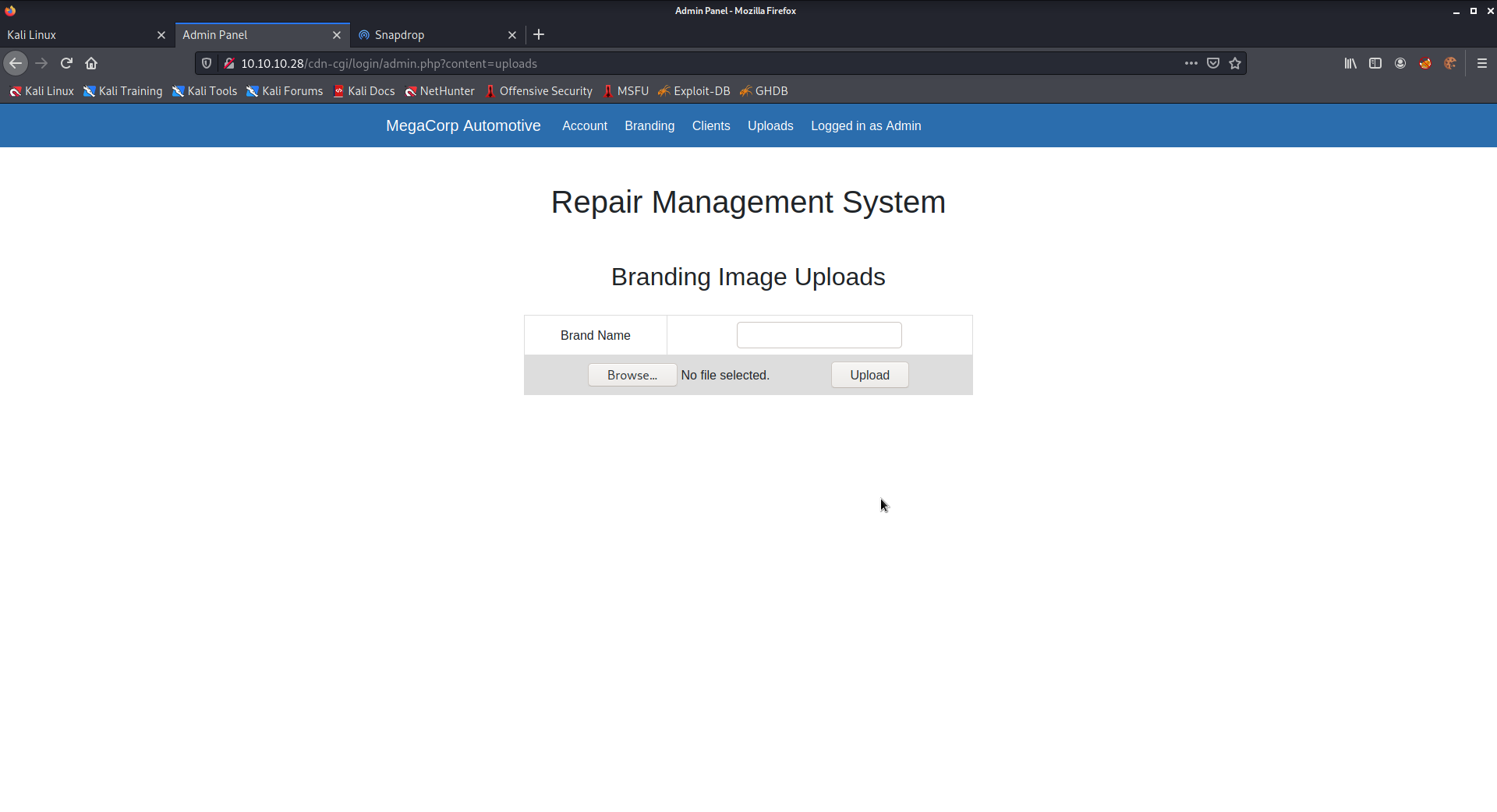Maximize the Firefox window
Image resolution: width=1497 pixels, height=812 pixels.
click(1474, 11)
